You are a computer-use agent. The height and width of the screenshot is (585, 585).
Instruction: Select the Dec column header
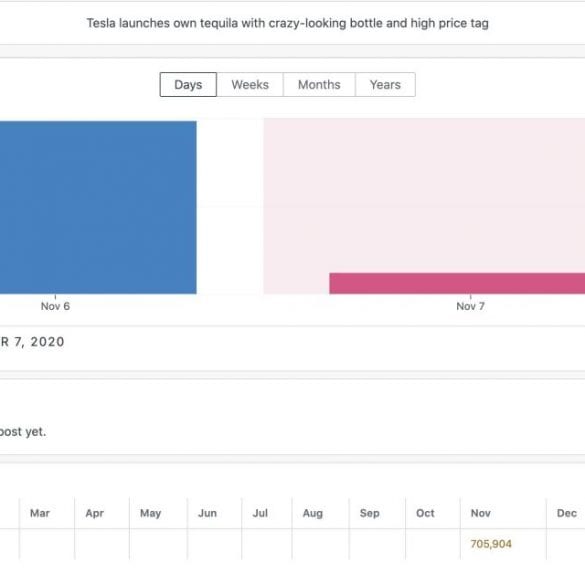click(567, 513)
